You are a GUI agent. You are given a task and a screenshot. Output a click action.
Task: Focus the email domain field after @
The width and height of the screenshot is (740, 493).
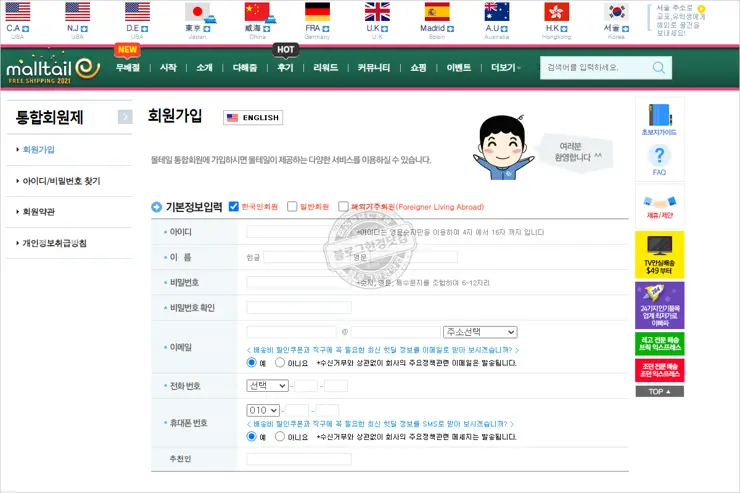(x=395, y=332)
